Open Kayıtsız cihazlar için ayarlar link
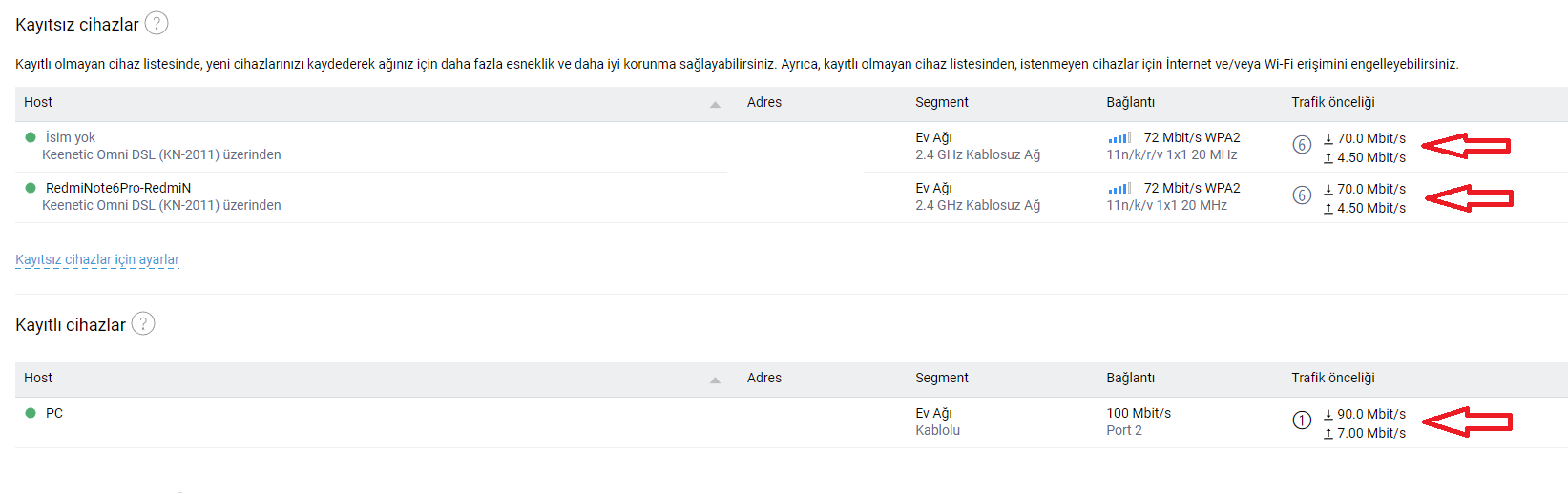Viewport: 1568px width, 493px height. tap(97, 259)
